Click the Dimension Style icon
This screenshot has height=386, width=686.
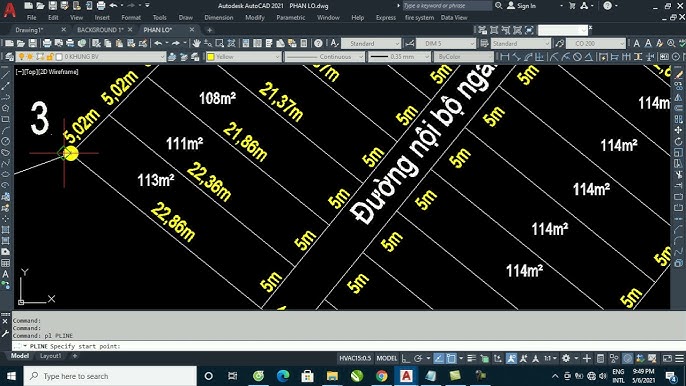[410, 43]
